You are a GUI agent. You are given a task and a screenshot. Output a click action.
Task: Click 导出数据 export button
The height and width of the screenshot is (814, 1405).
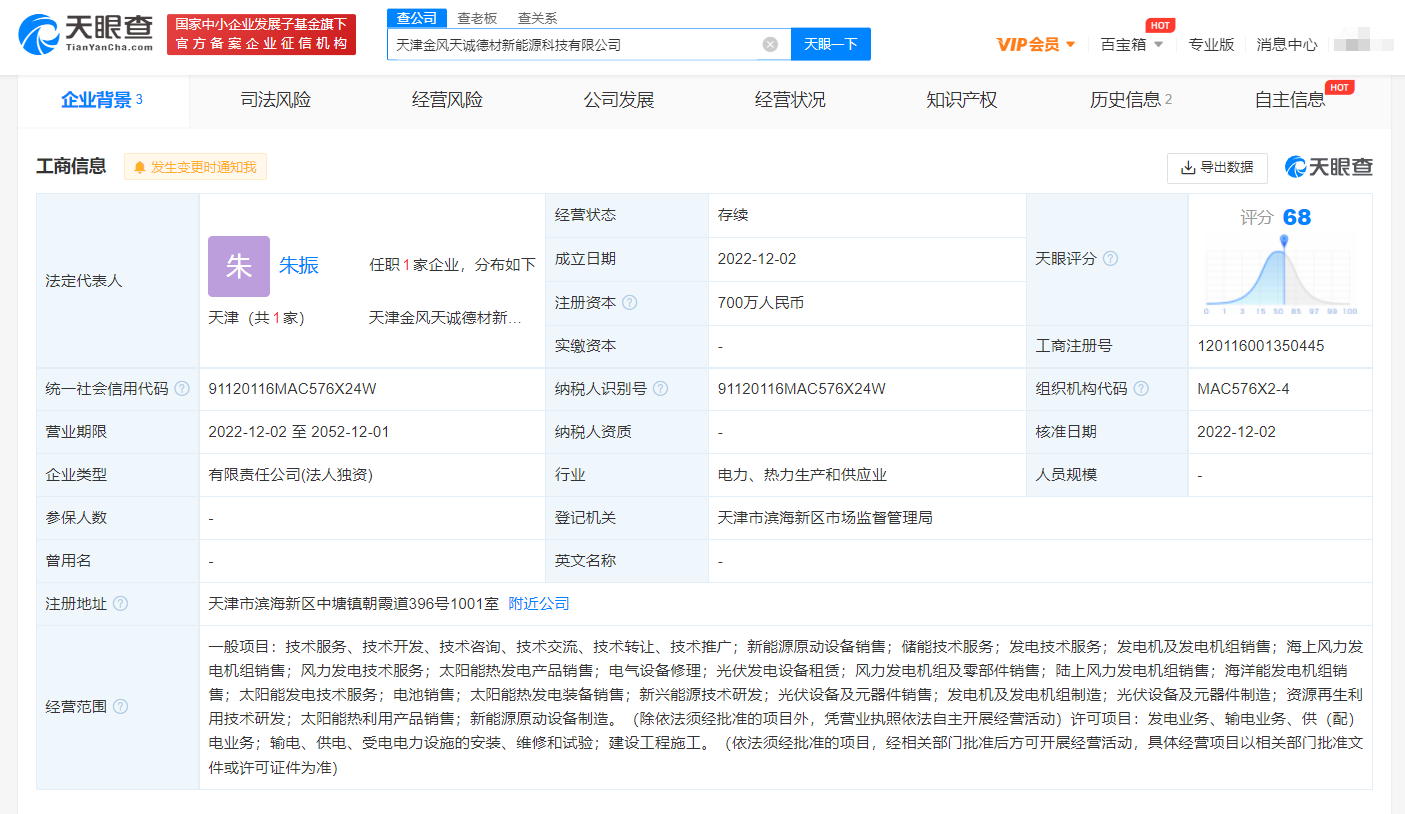[1217, 168]
